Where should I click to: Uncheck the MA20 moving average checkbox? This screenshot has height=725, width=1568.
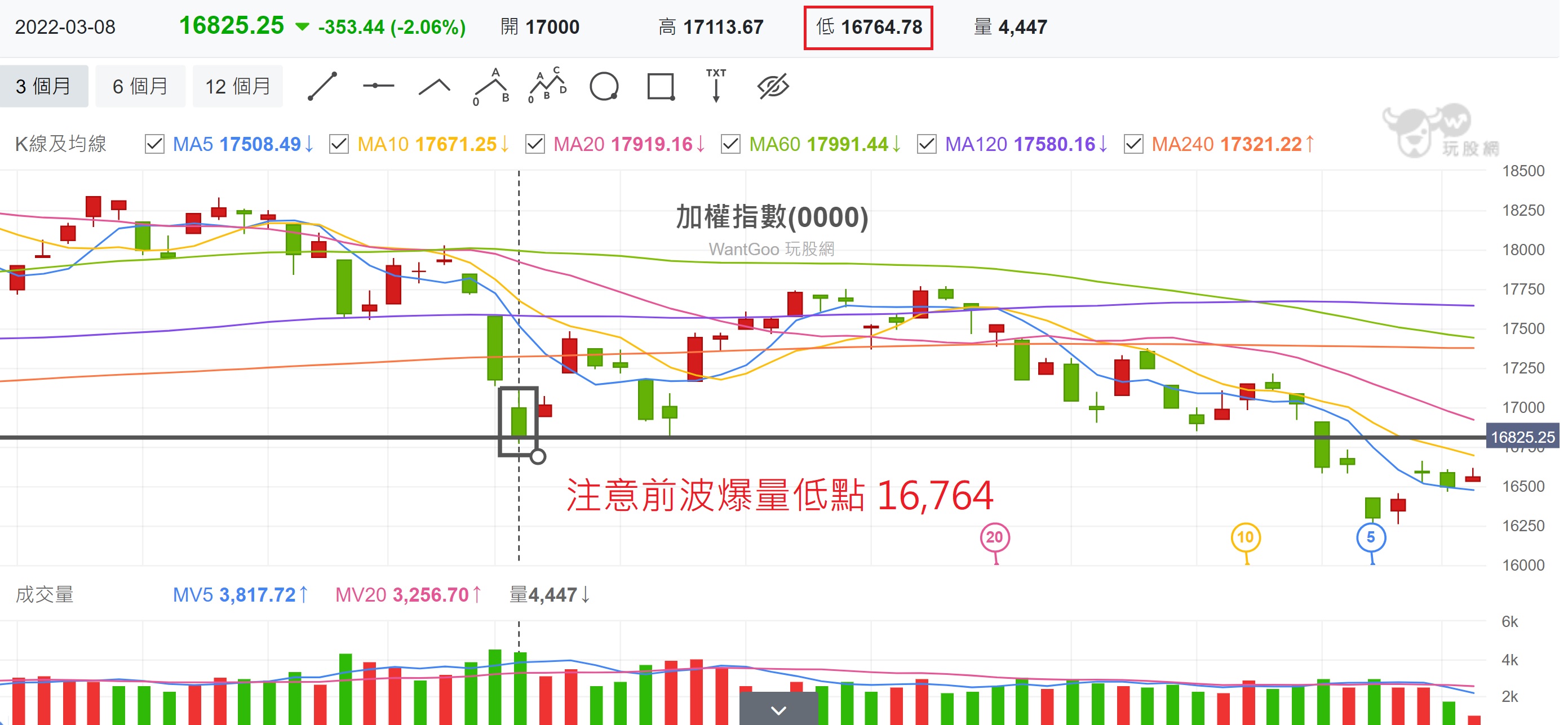tap(535, 145)
